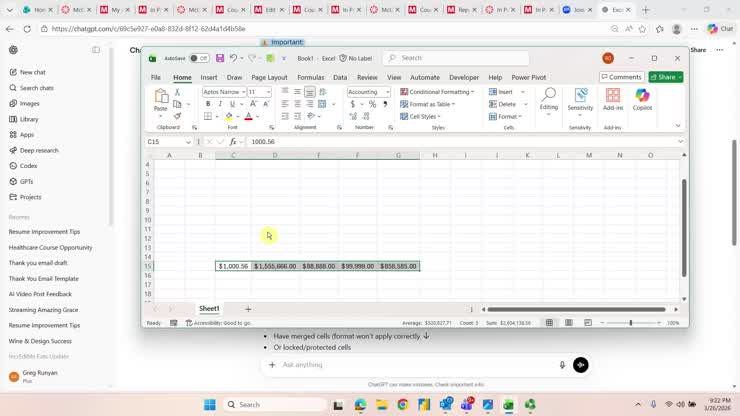This screenshot has width=740, height=416.
Task: Toggle bold formatting
Action: coord(208,104)
